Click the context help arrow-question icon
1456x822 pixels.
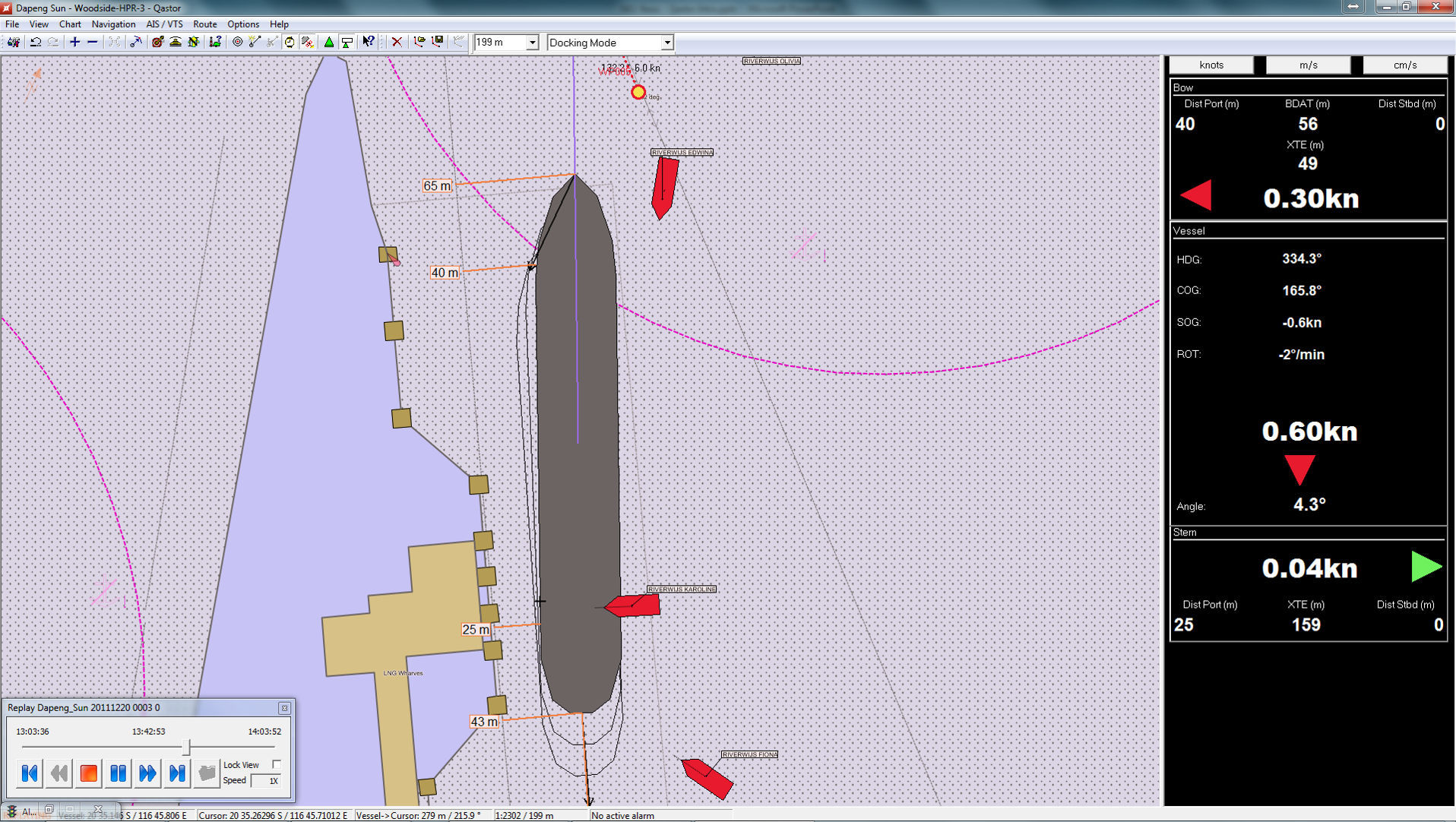(x=369, y=42)
